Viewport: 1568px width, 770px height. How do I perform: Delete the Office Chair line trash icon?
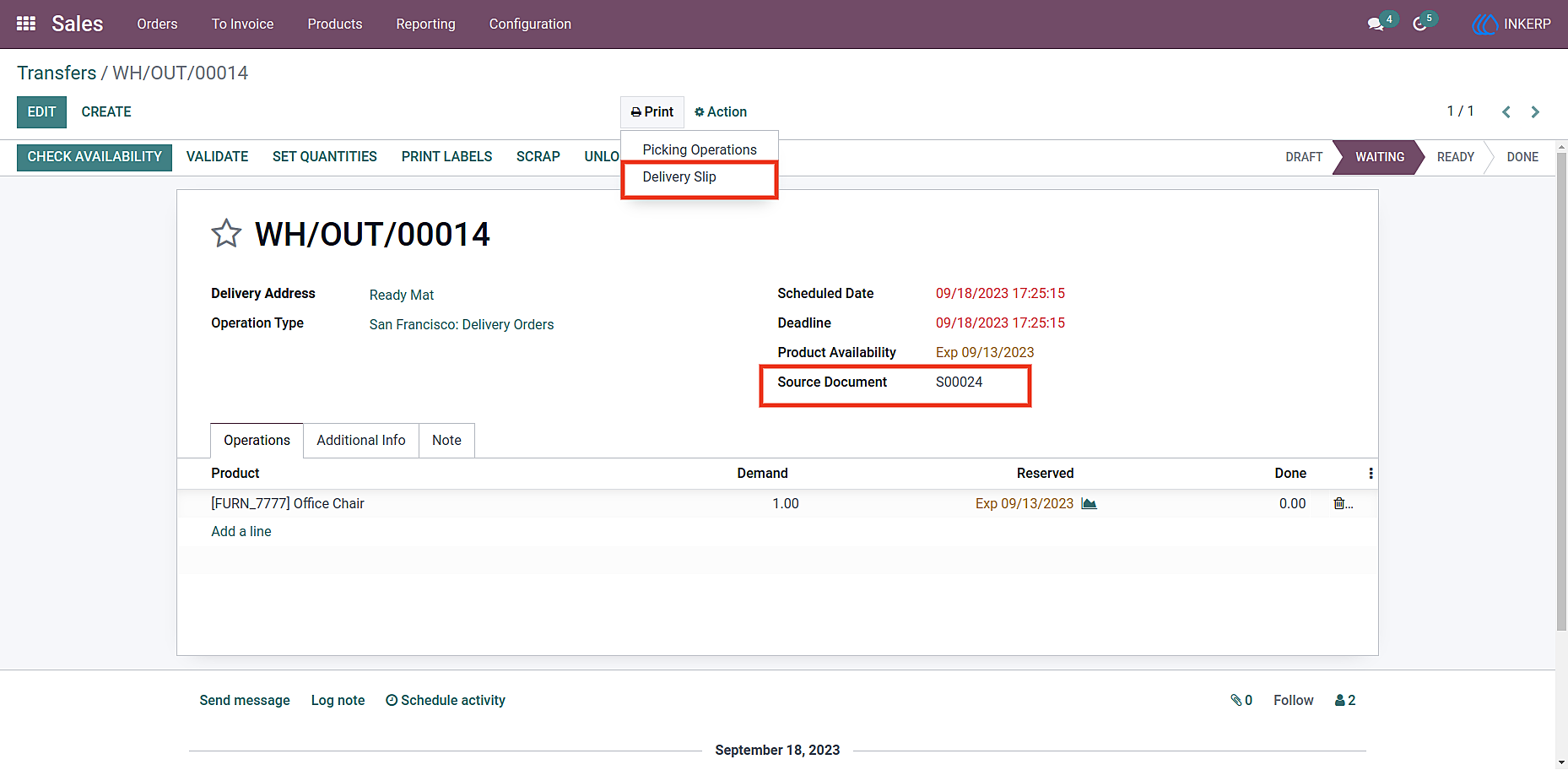[1338, 503]
